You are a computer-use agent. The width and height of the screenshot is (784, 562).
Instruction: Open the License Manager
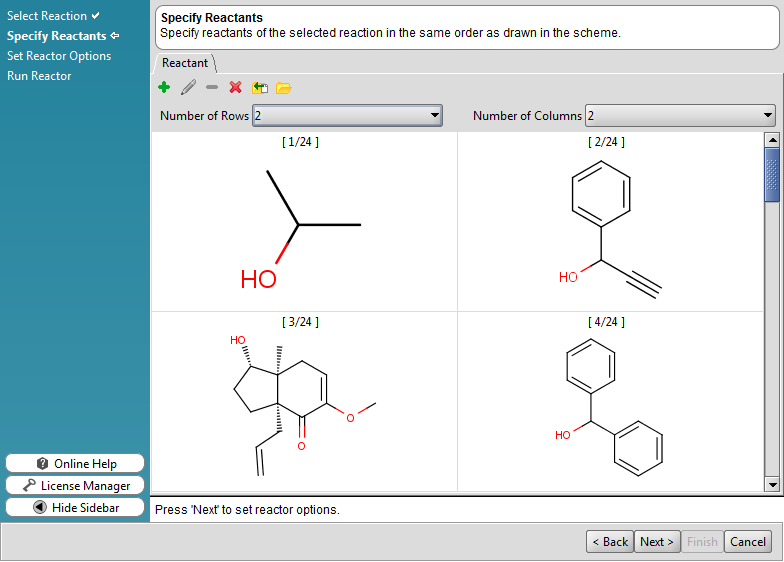(75, 486)
